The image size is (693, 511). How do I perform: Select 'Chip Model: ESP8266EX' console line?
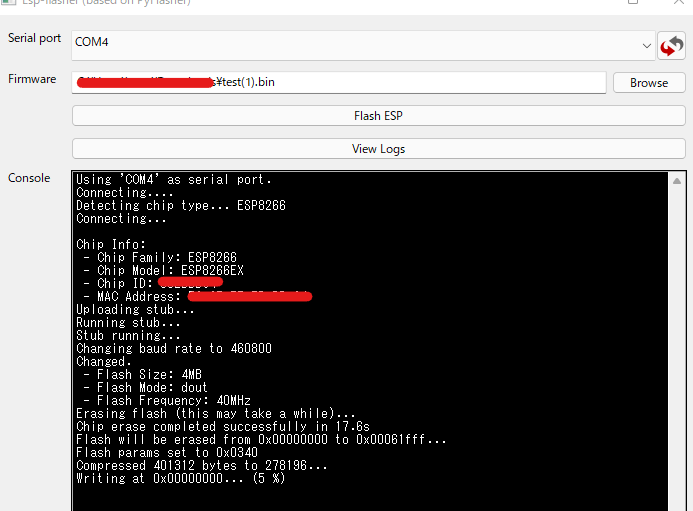click(164, 271)
